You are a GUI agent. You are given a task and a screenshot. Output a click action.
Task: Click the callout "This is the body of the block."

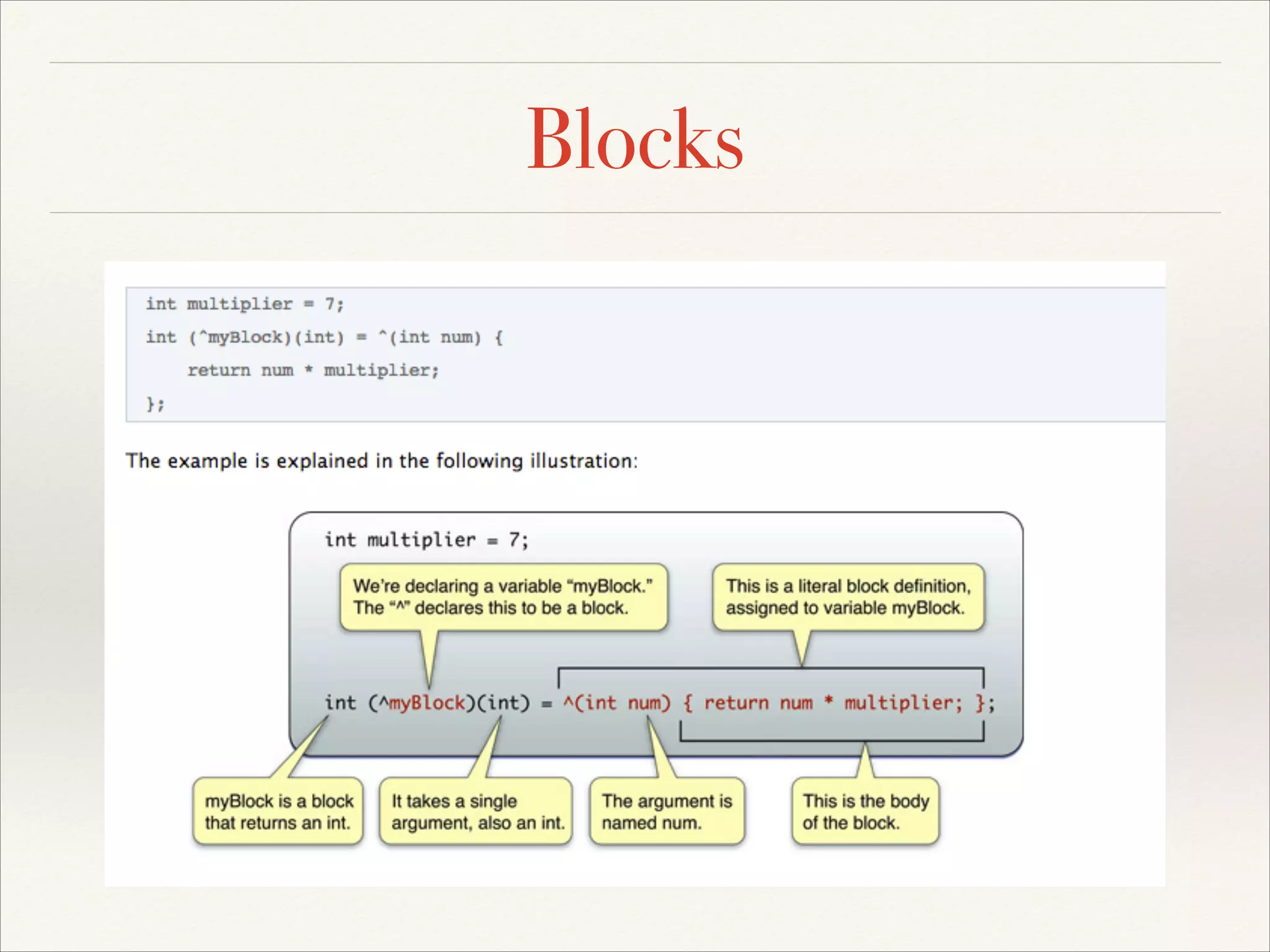[x=866, y=811]
